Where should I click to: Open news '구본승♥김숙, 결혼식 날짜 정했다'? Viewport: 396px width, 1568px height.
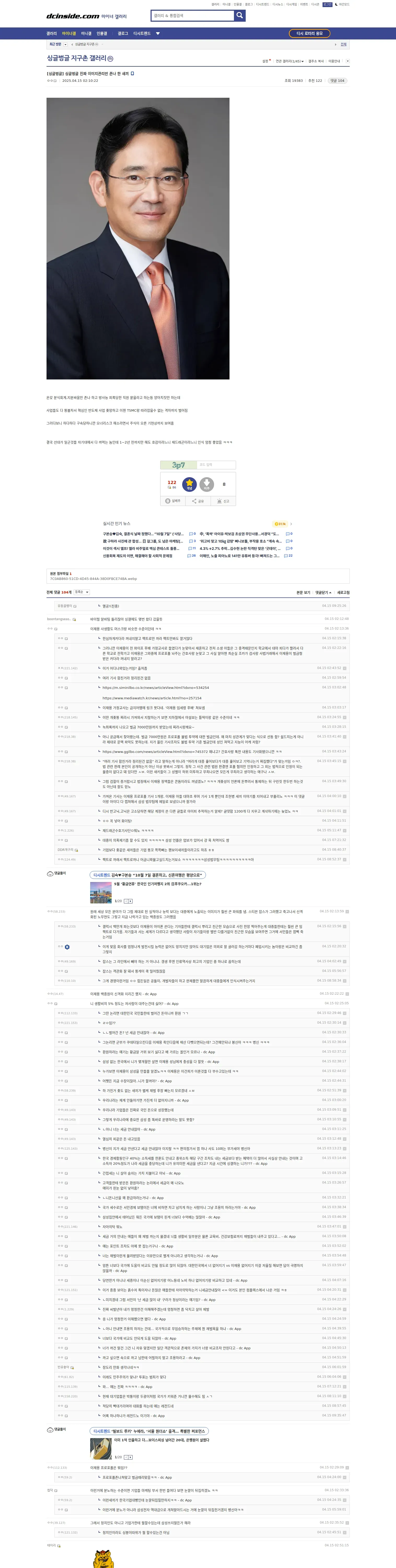point(143,534)
